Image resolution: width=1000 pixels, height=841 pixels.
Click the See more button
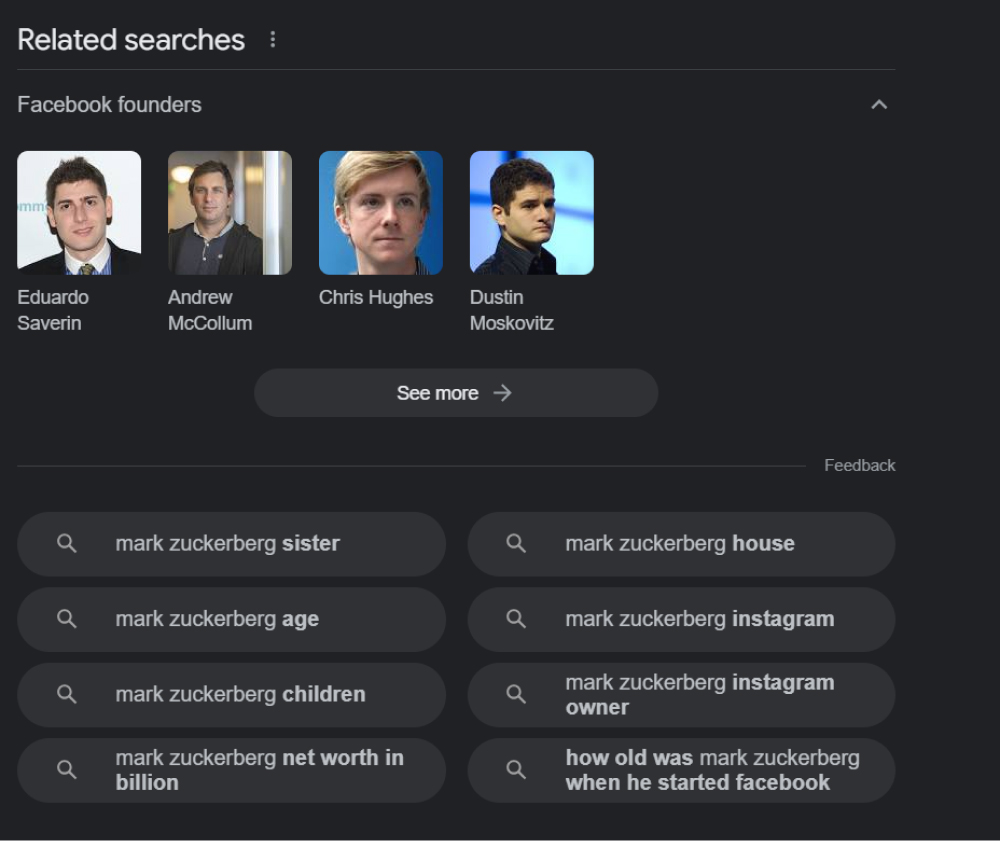[x=456, y=393]
